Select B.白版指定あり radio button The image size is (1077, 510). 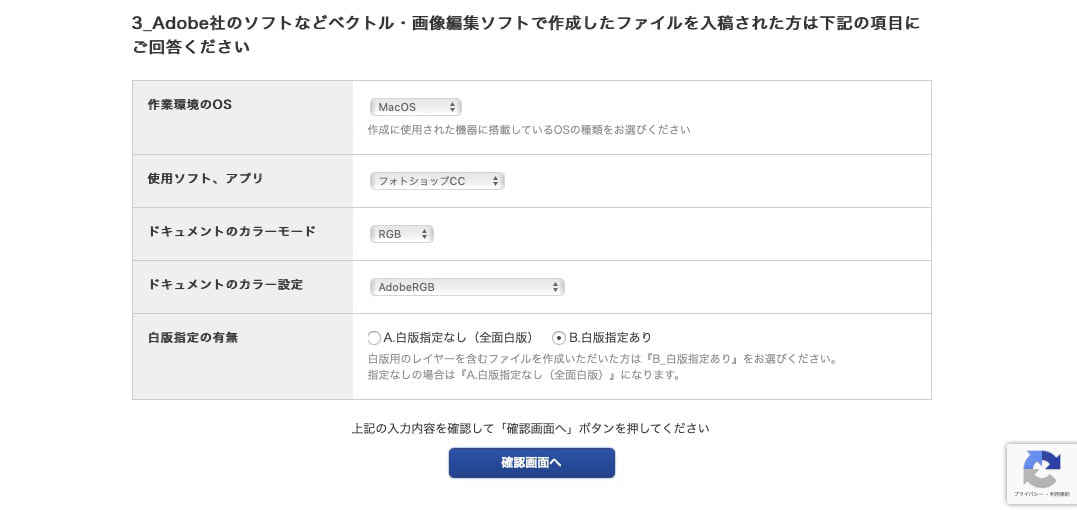[559, 338]
